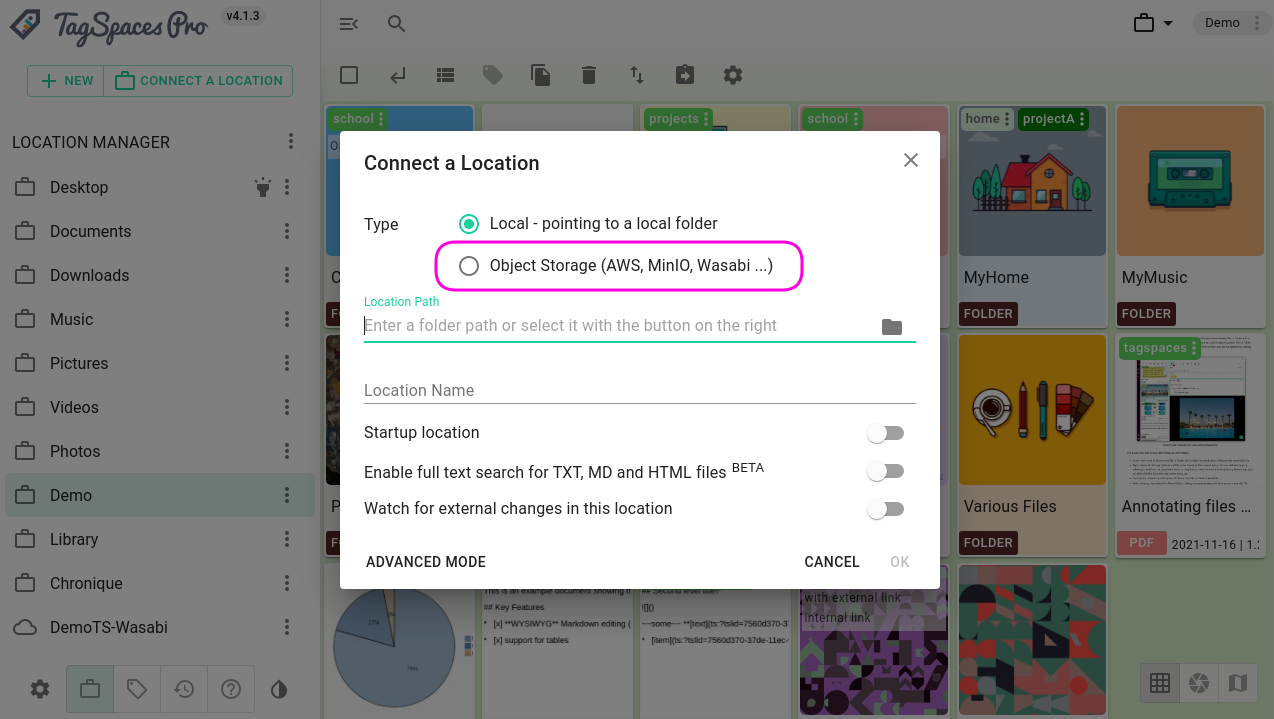
Task: Open perspective settings gear in toolbar
Action: pyautogui.click(x=733, y=75)
